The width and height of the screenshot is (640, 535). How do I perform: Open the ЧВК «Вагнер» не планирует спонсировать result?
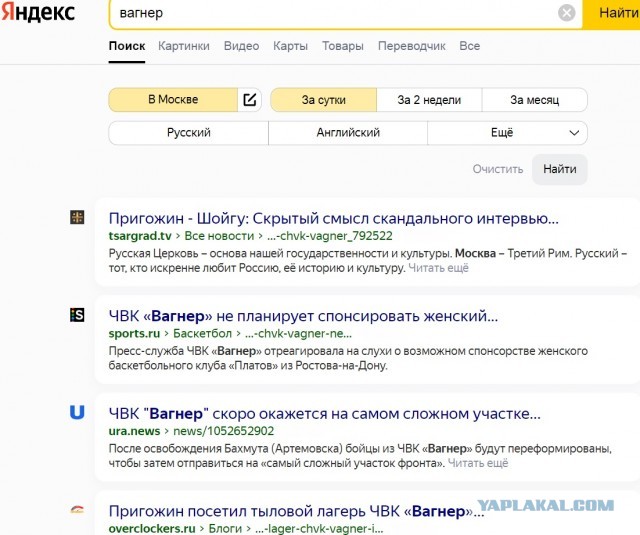pos(303,316)
